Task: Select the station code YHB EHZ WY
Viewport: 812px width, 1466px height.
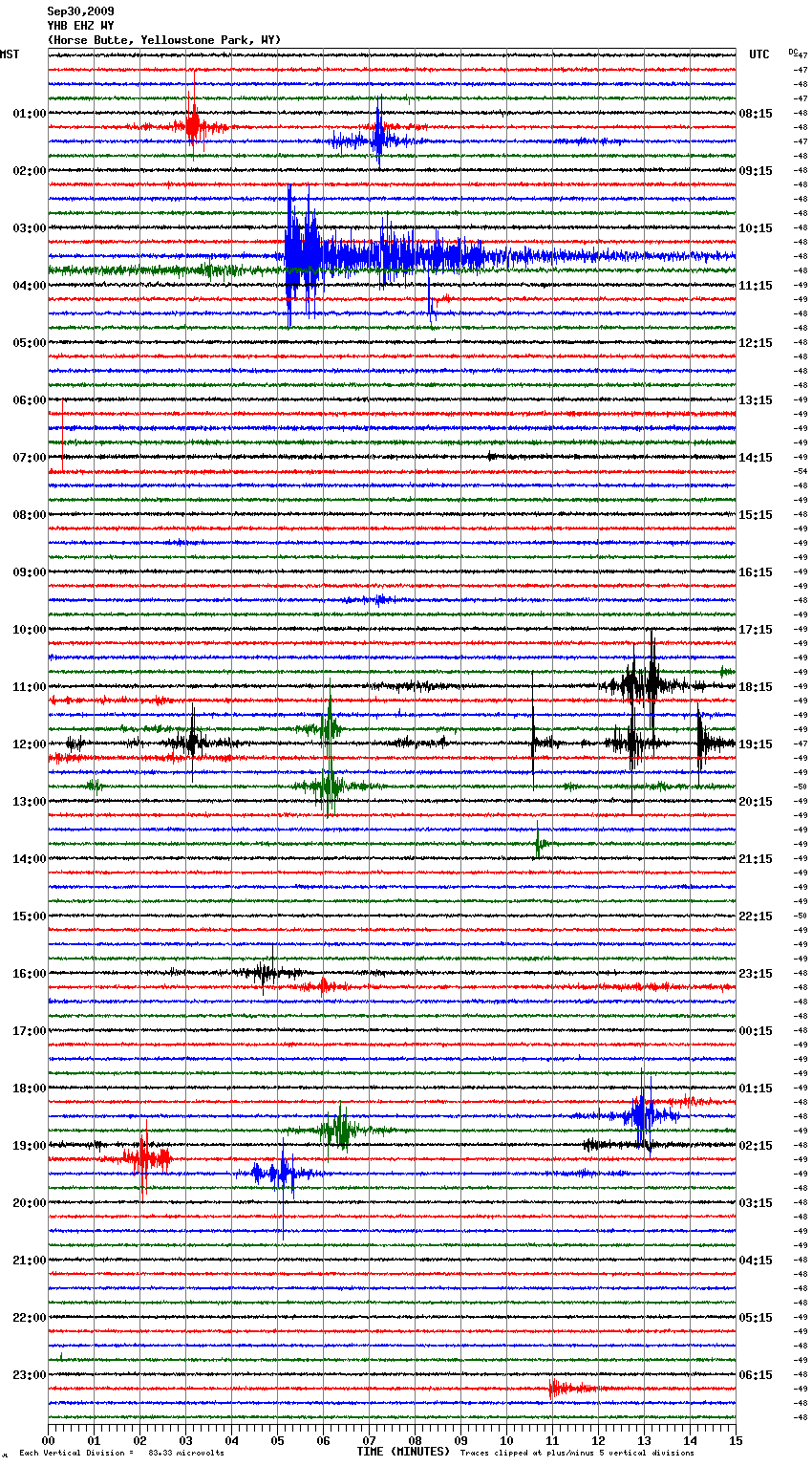Action: (80, 26)
